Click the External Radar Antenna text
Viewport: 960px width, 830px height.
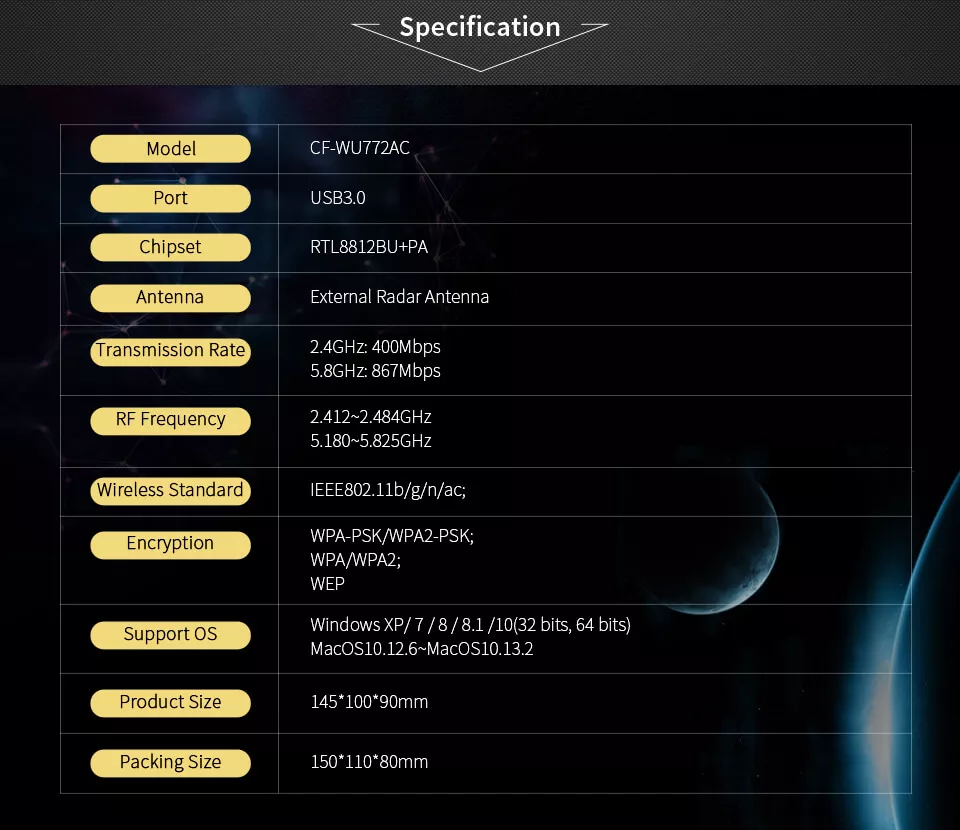coord(399,297)
